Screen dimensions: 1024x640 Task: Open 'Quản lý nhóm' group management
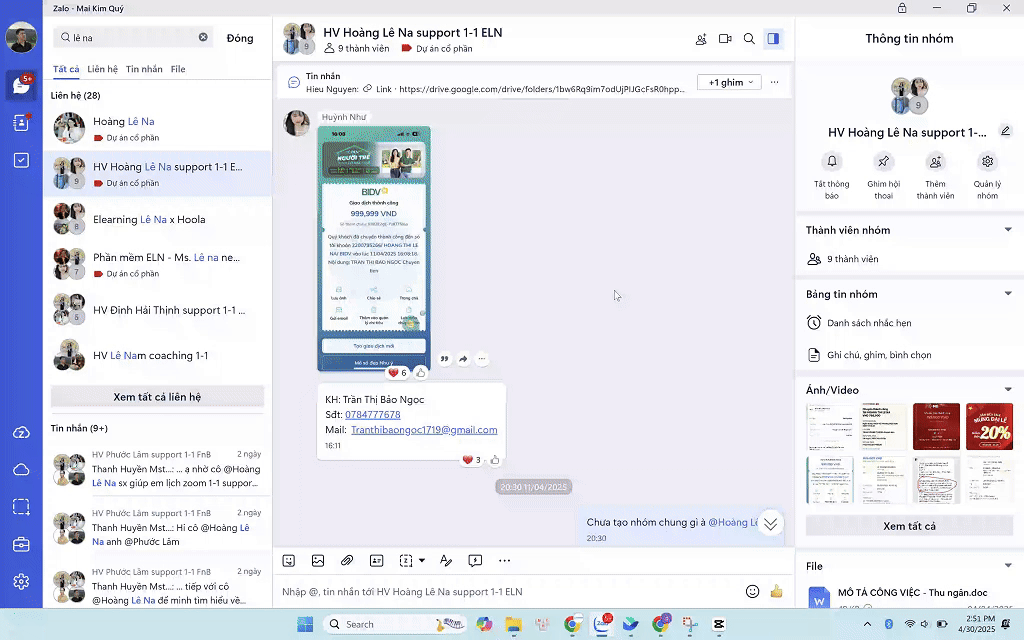pos(987,176)
